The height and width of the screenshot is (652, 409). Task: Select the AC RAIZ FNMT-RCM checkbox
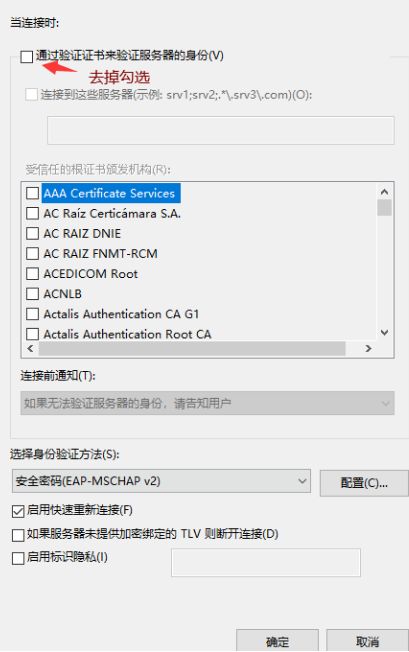tap(32, 253)
